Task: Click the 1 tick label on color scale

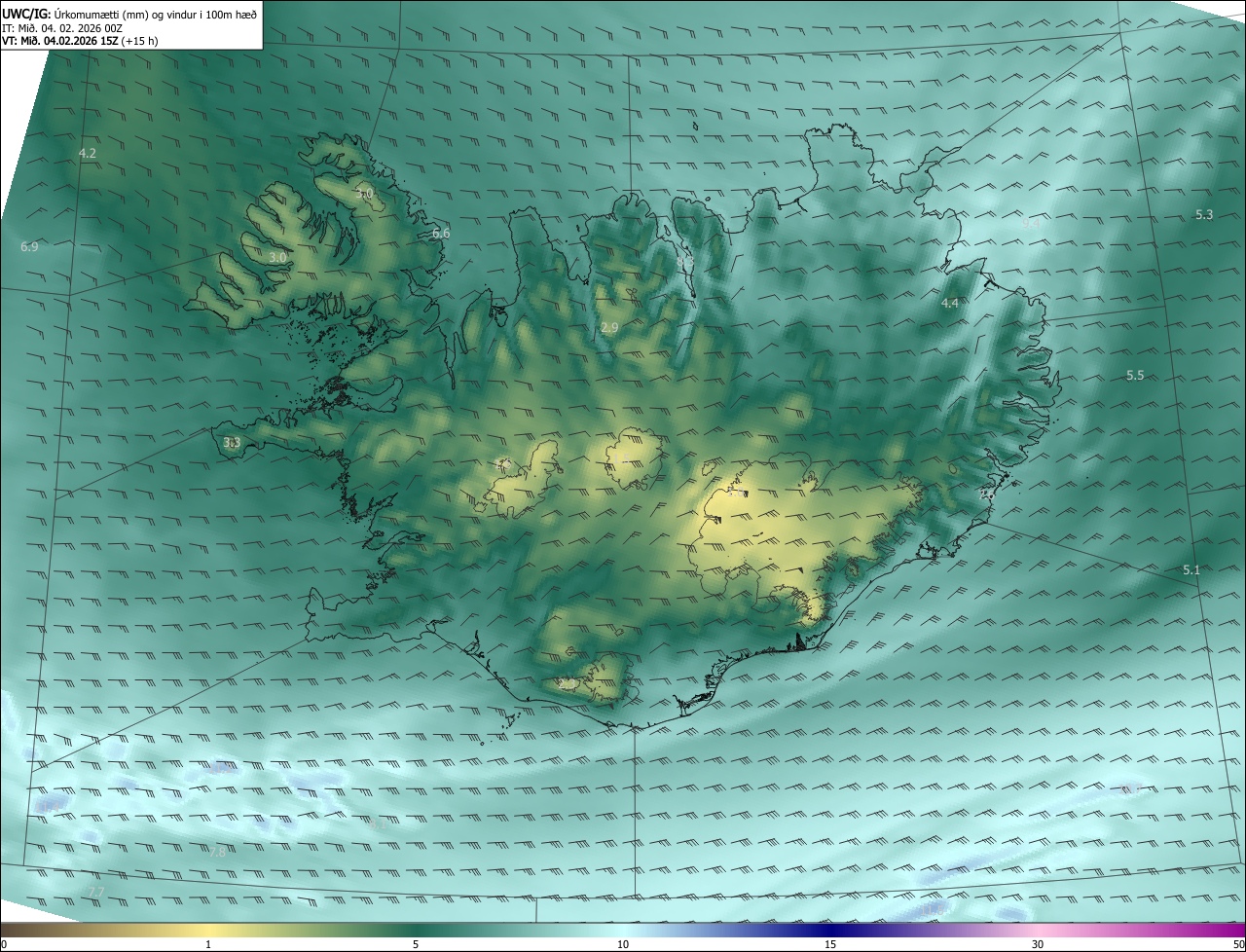Action: coord(208,944)
